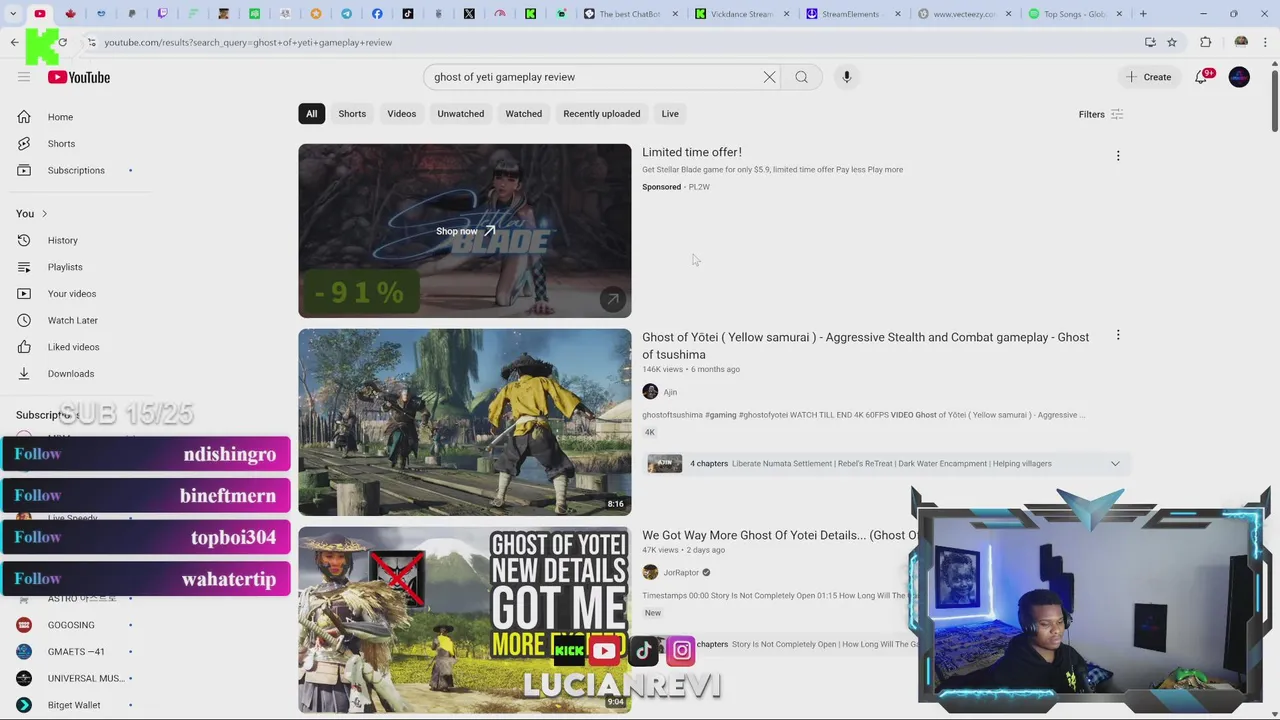Open Watch Later in the sidebar
Image resolution: width=1280 pixels, height=720 pixels.
click(73, 320)
